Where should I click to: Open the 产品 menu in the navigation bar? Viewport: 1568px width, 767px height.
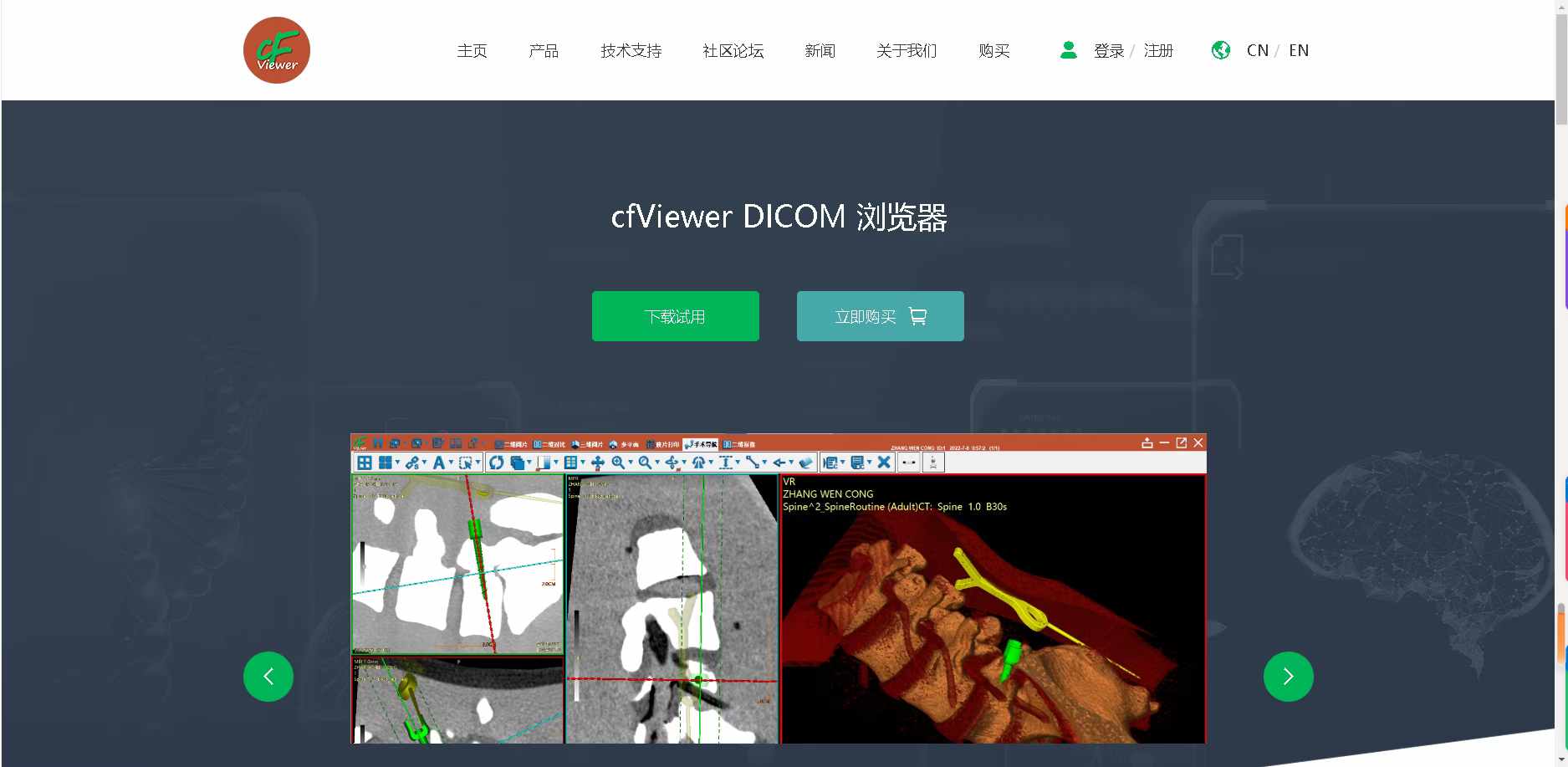[x=544, y=50]
